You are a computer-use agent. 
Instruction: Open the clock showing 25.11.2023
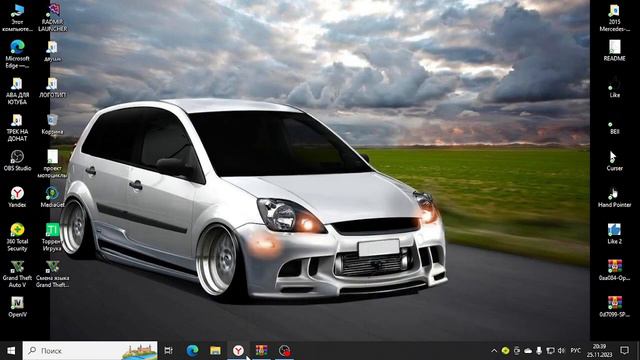point(600,350)
